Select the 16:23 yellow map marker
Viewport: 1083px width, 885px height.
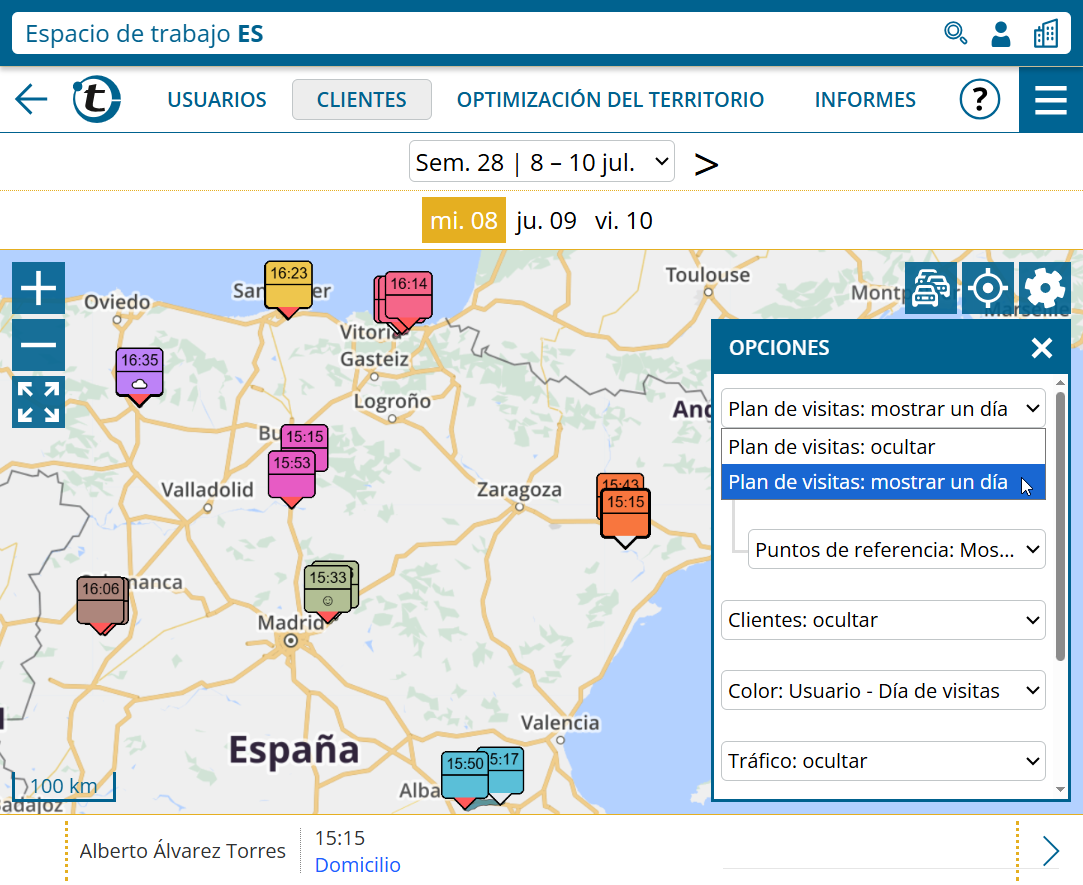(x=289, y=289)
